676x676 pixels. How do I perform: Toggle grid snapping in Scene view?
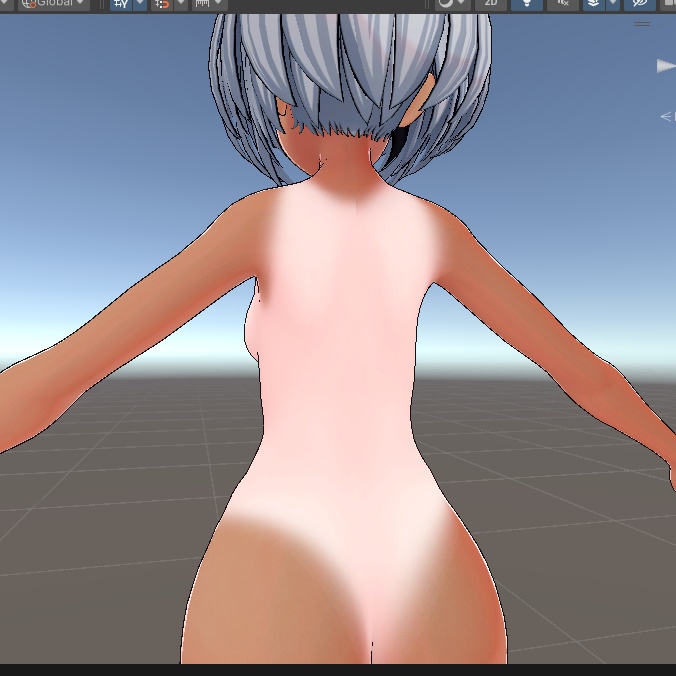coord(121,3)
